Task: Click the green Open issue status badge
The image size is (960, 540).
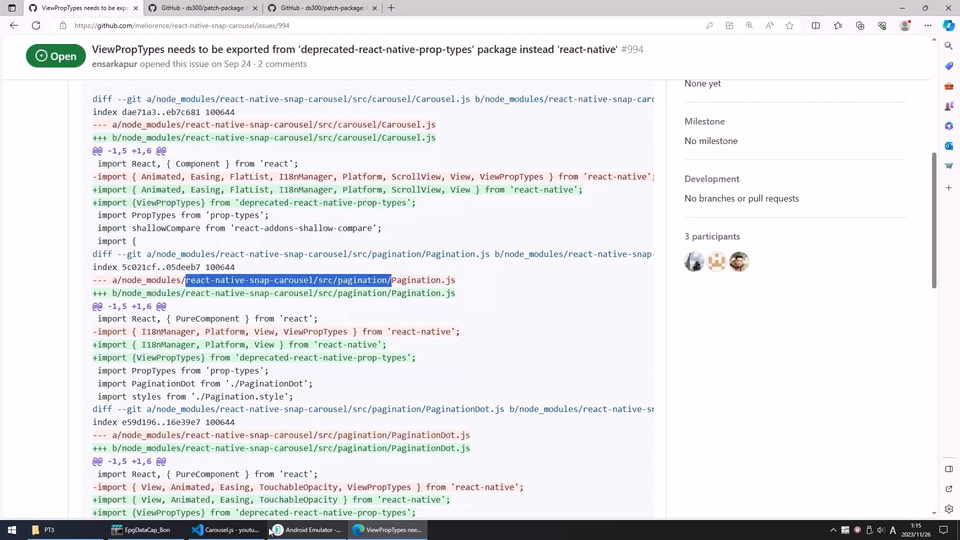Action: coord(56,56)
